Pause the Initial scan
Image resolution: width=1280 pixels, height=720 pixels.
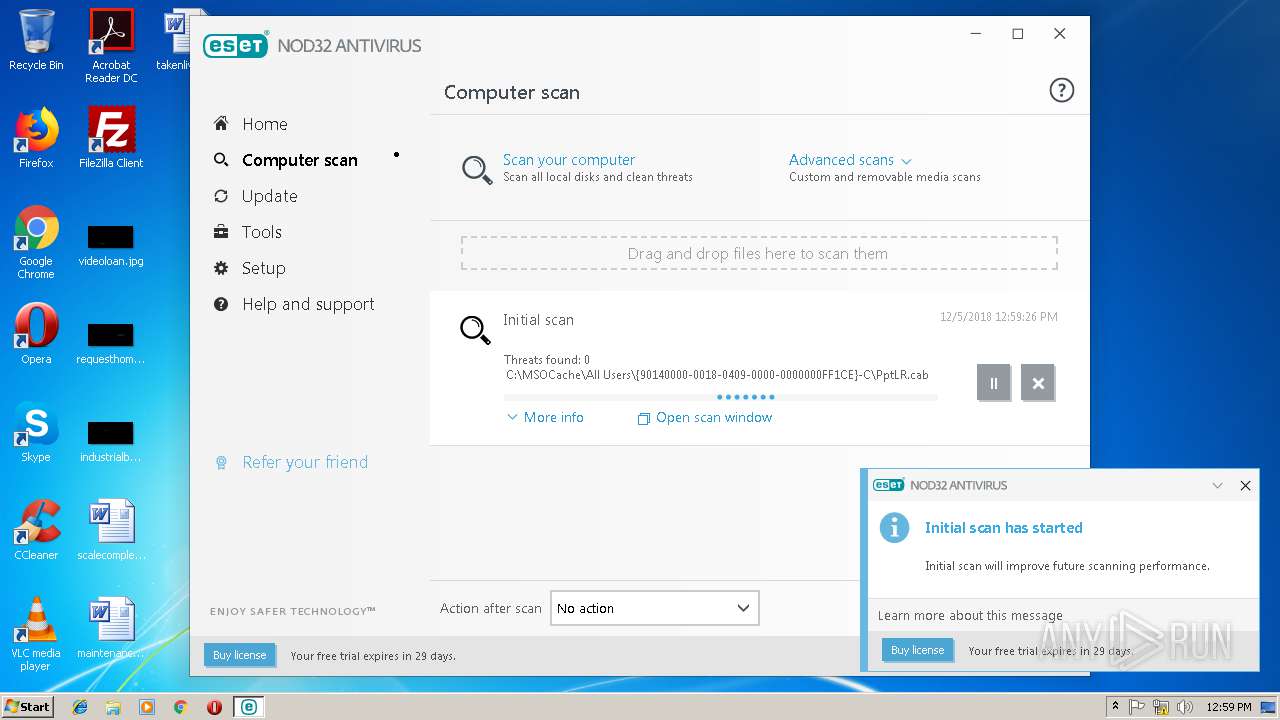point(993,382)
